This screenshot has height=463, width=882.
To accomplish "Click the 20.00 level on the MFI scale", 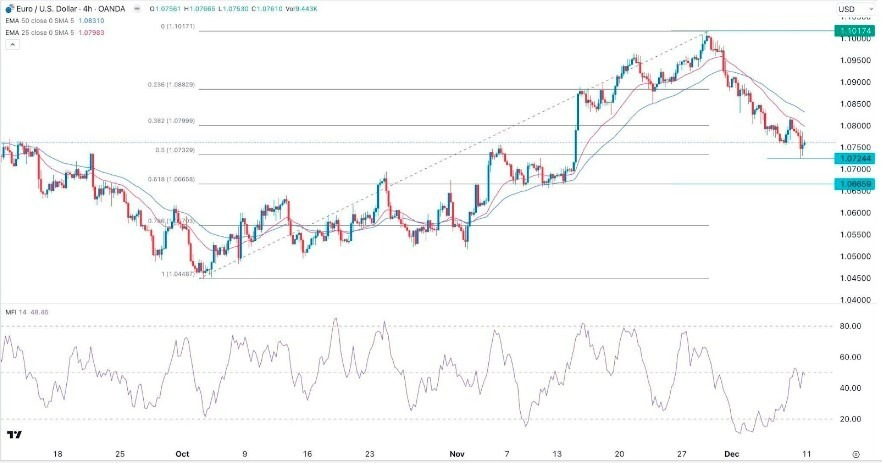I will coord(851,419).
